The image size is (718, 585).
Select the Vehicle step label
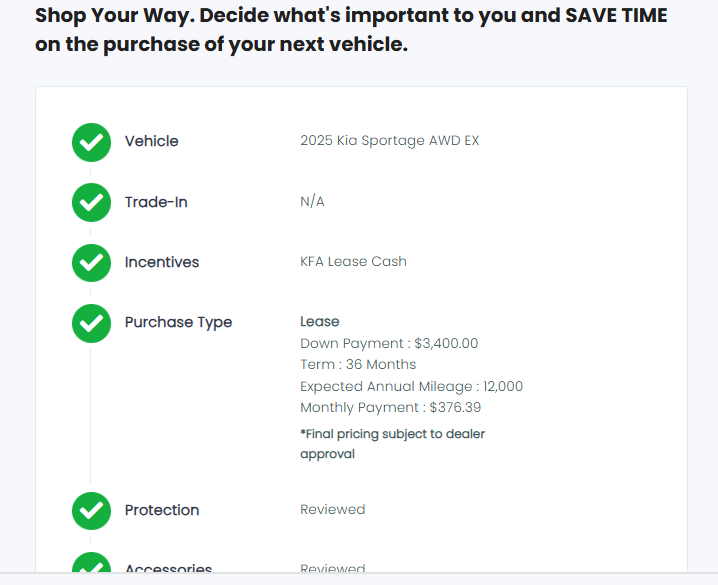click(x=151, y=141)
